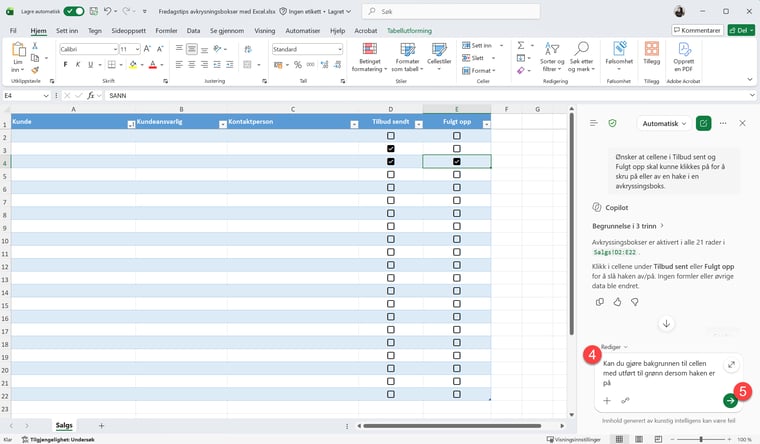Image resolution: width=760 pixels, height=444 pixels.
Task: Uncheck the Tilbud sendt checkbox in row 4
Action: (391, 161)
